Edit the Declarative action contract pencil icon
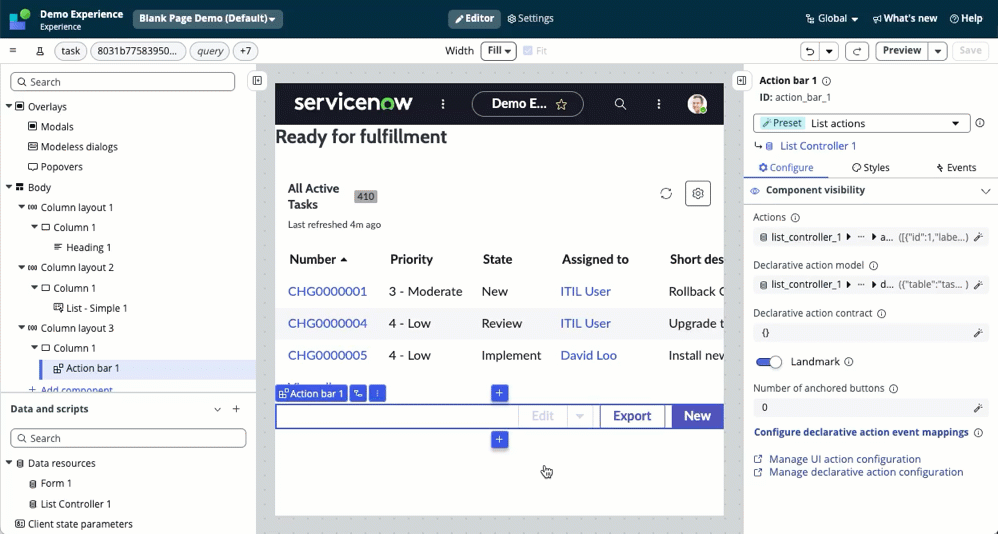 coord(978,333)
